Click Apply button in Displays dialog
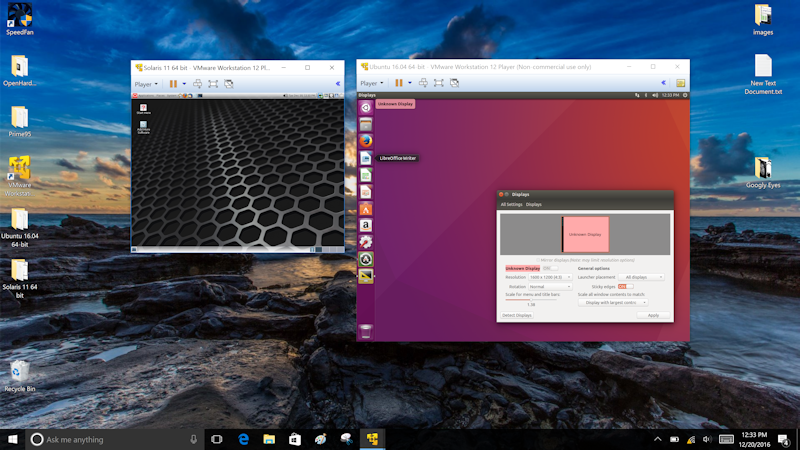800x450 pixels. click(x=653, y=315)
